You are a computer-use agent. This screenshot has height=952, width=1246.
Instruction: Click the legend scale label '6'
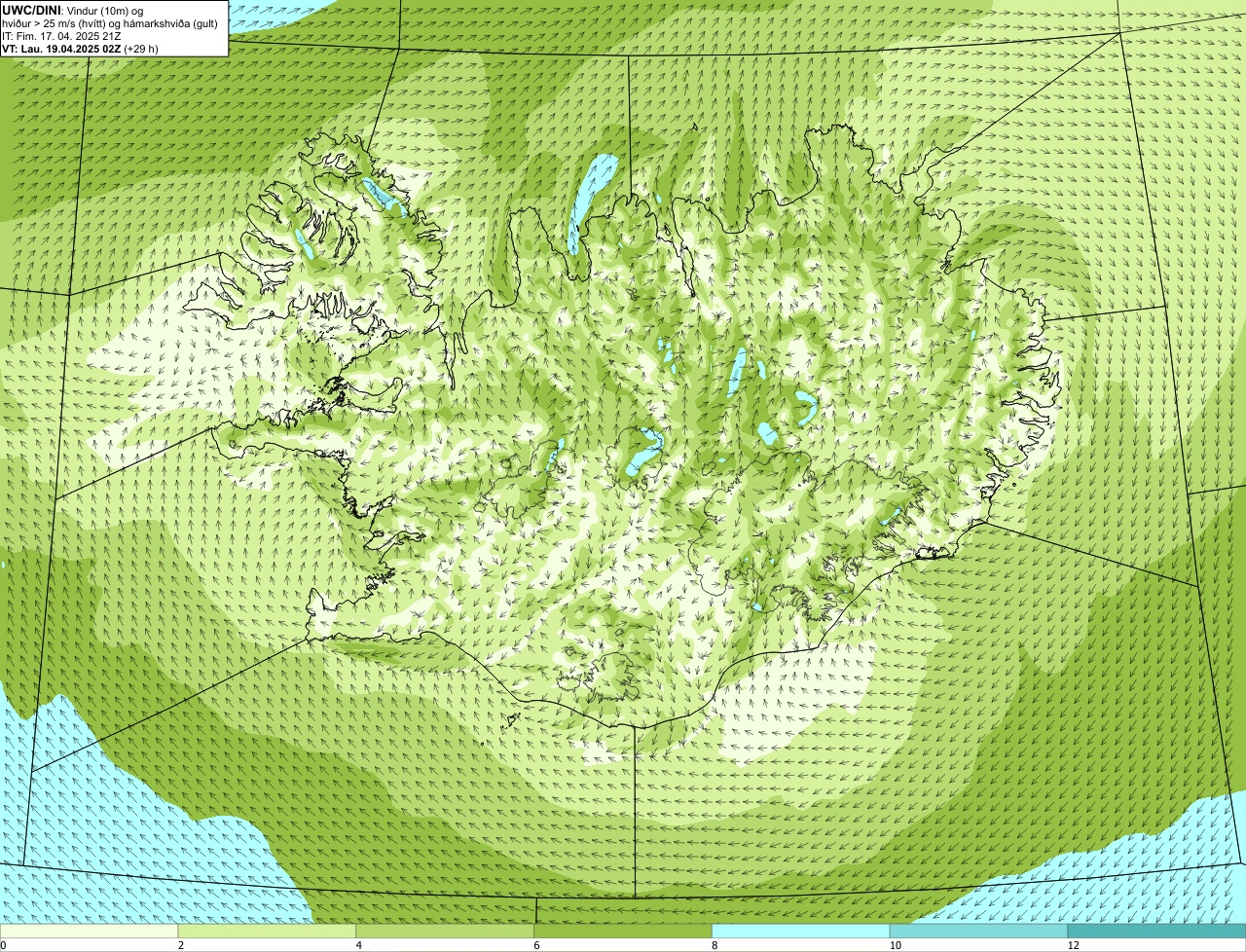coord(536,945)
